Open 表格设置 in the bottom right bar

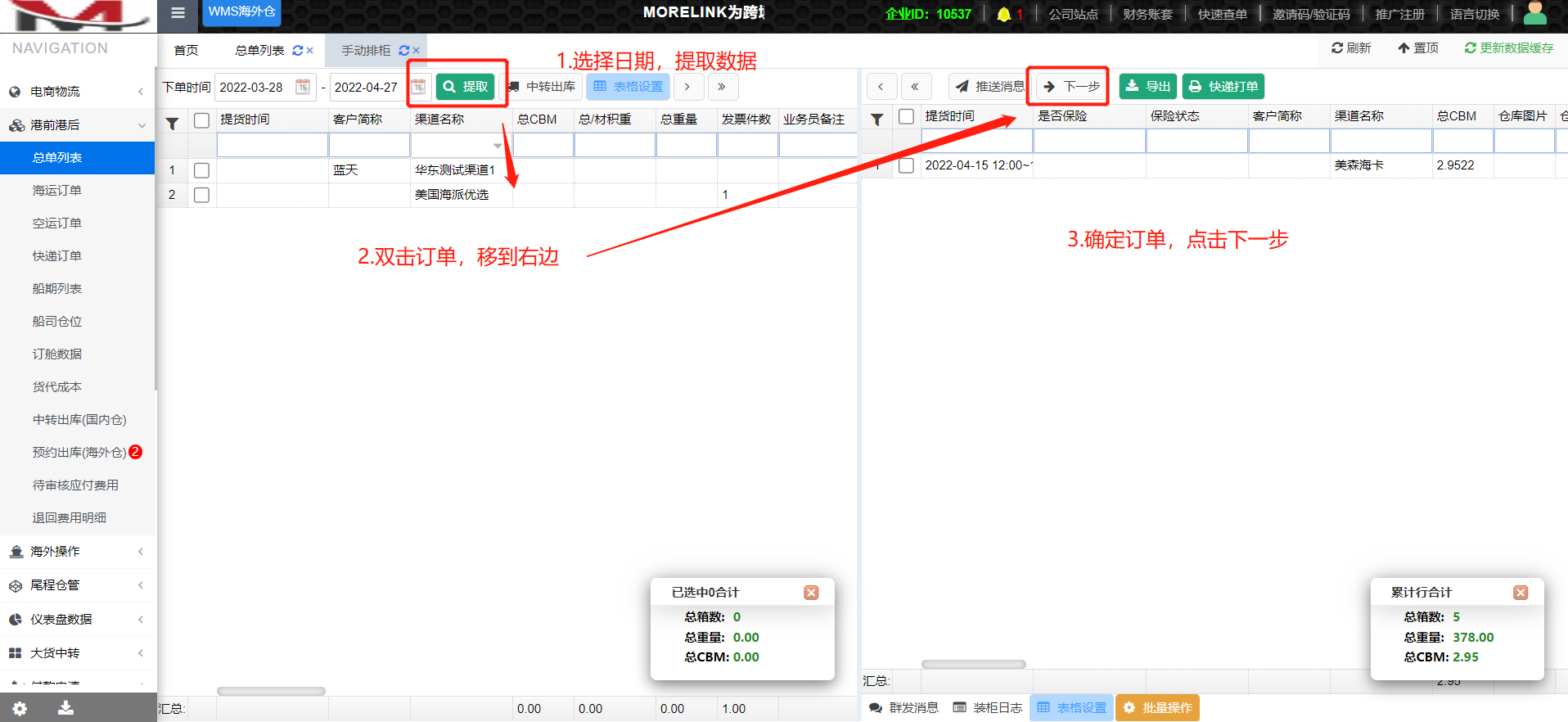[x=1072, y=708]
